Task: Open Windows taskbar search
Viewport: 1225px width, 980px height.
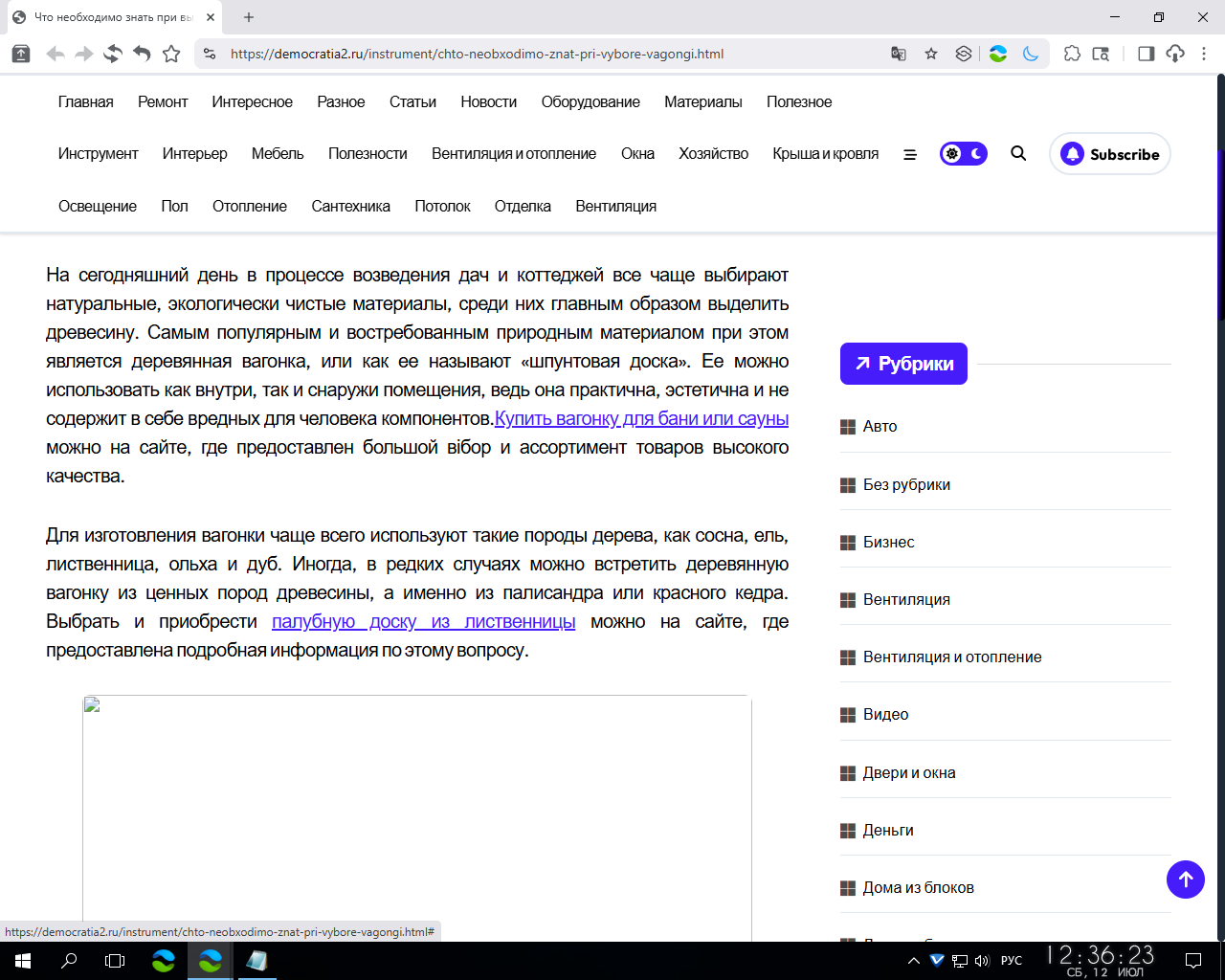Action: [69, 961]
